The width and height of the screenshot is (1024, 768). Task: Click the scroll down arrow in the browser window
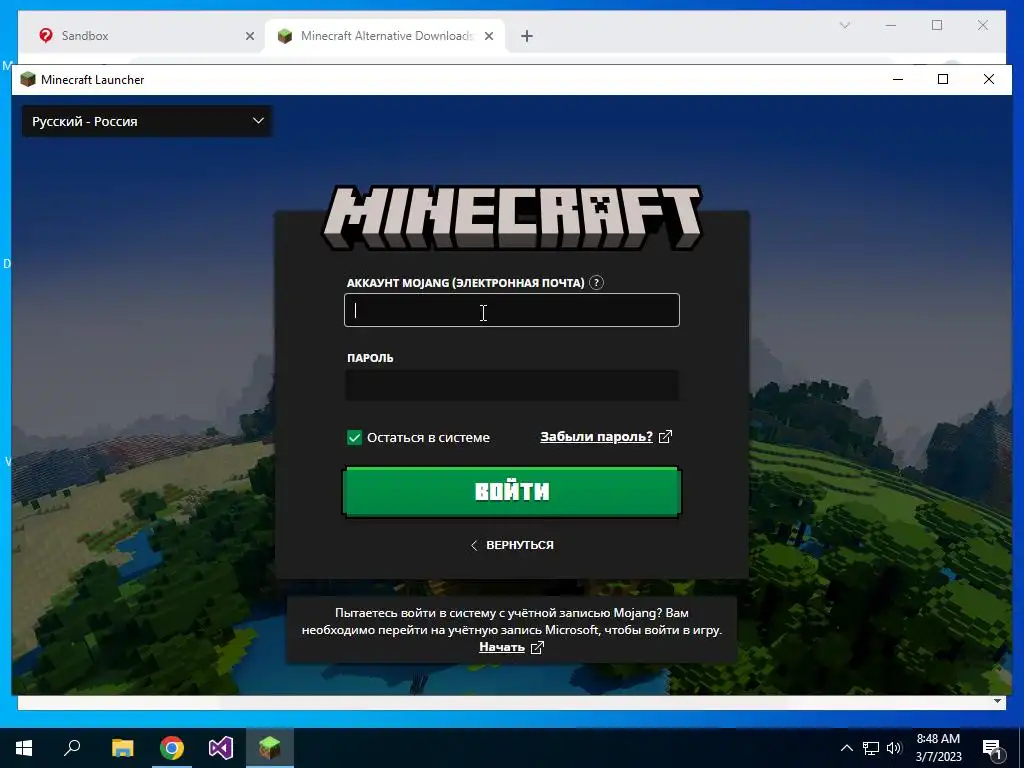(997, 701)
